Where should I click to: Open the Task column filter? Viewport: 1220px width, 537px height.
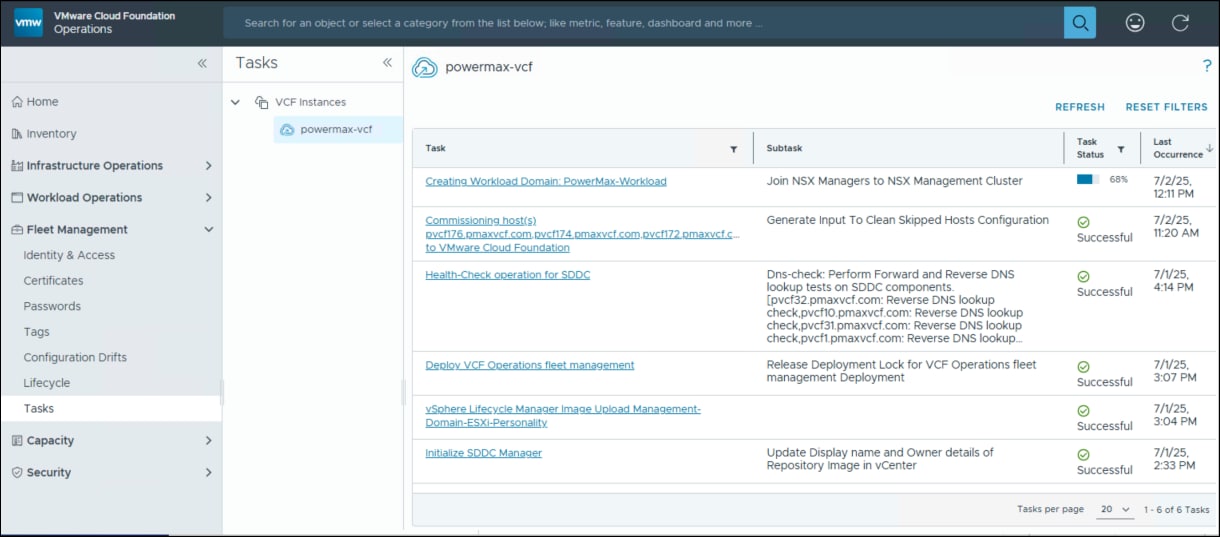tap(733, 149)
